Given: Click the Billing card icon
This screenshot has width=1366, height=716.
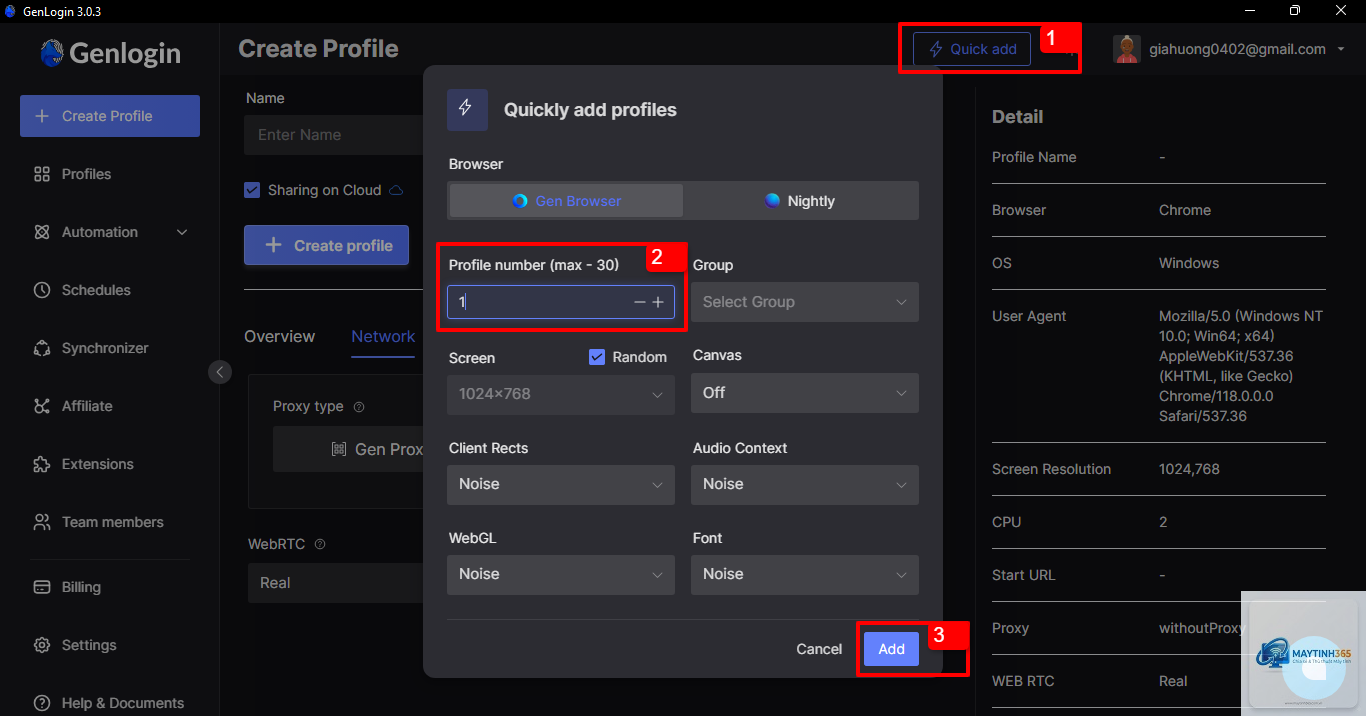Looking at the screenshot, I should coord(42,587).
